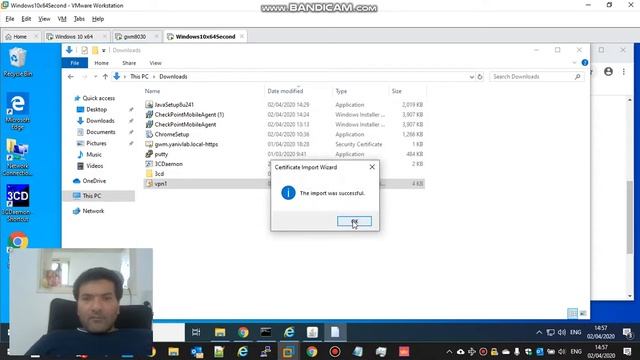
Task: Open the Explorer View ribbon tab
Action: (156, 63)
